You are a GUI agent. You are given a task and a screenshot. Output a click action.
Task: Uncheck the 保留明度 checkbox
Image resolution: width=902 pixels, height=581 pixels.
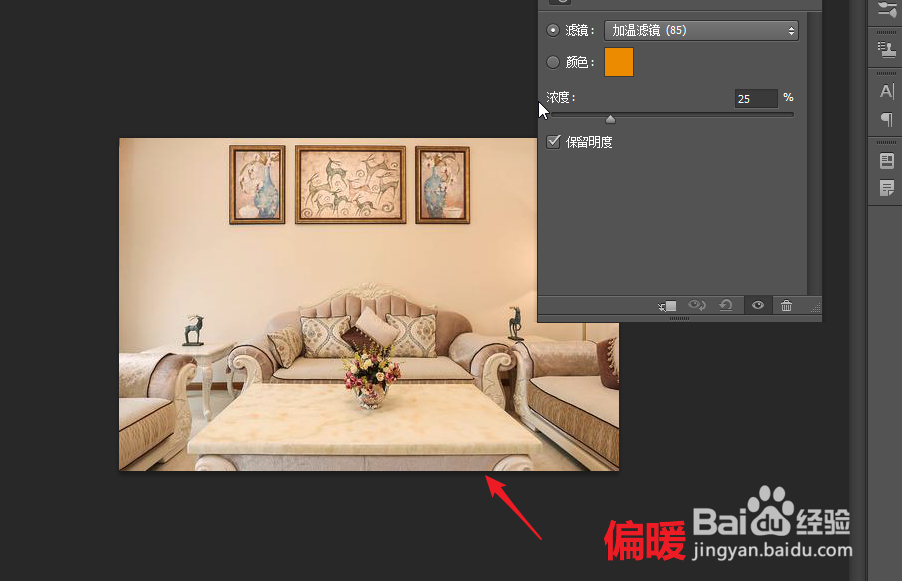click(553, 142)
